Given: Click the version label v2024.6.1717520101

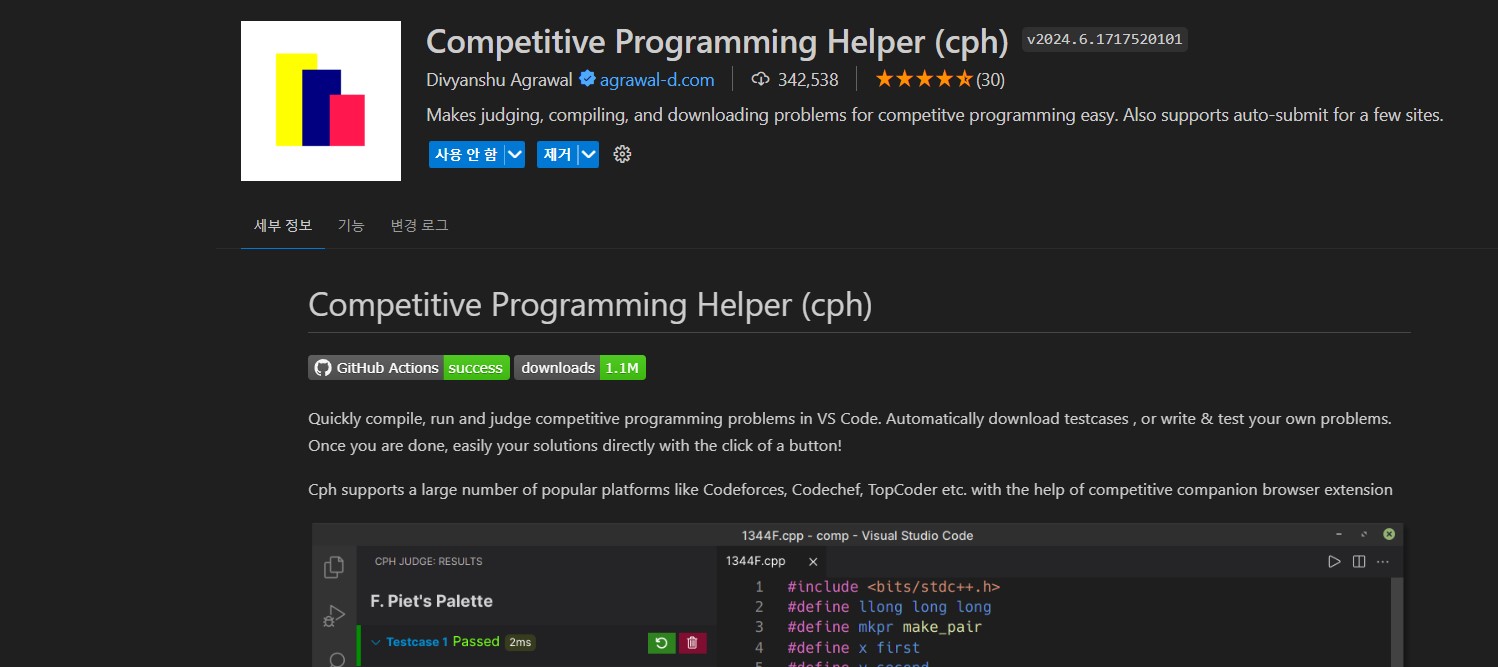Looking at the screenshot, I should tap(1105, 40).
